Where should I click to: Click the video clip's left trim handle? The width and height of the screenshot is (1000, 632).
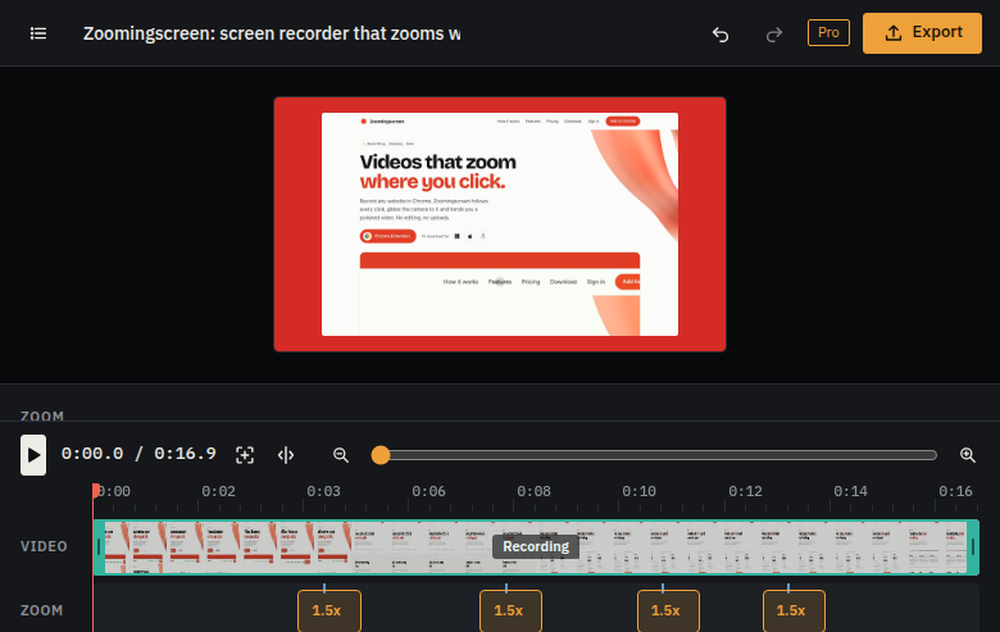(x=99, y=547)
